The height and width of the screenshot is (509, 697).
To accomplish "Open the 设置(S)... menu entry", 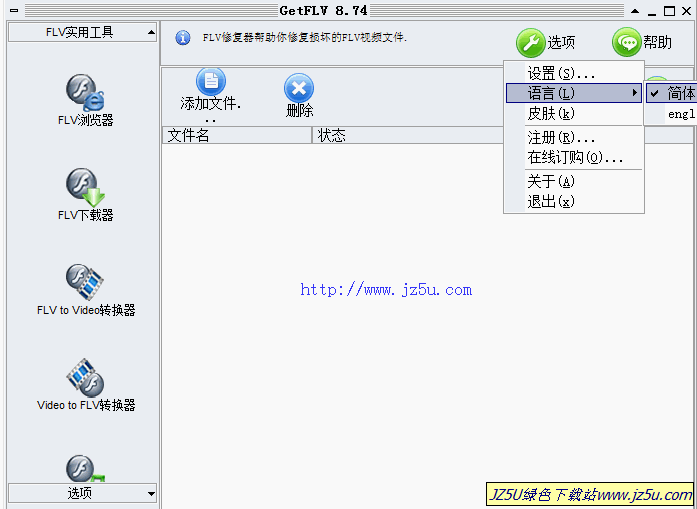I will (x=574, y=73).
